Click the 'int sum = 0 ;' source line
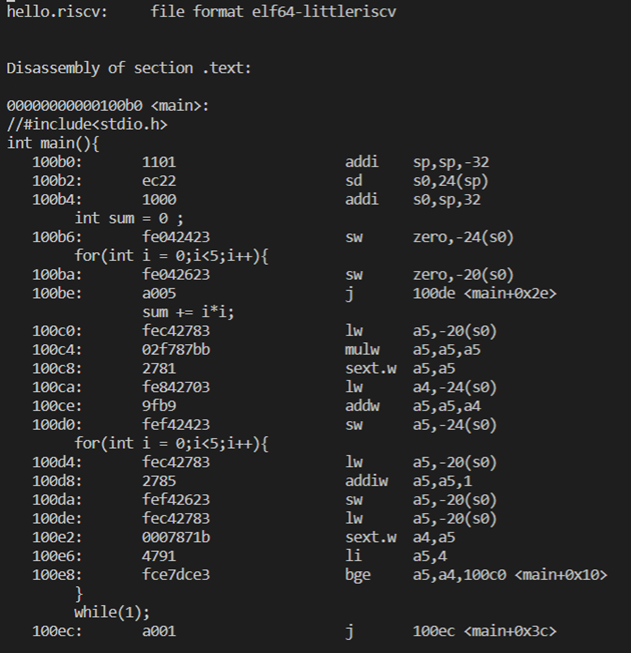This screenshot has height=653, width=631. pyautogui.click(x=129, y=218)
